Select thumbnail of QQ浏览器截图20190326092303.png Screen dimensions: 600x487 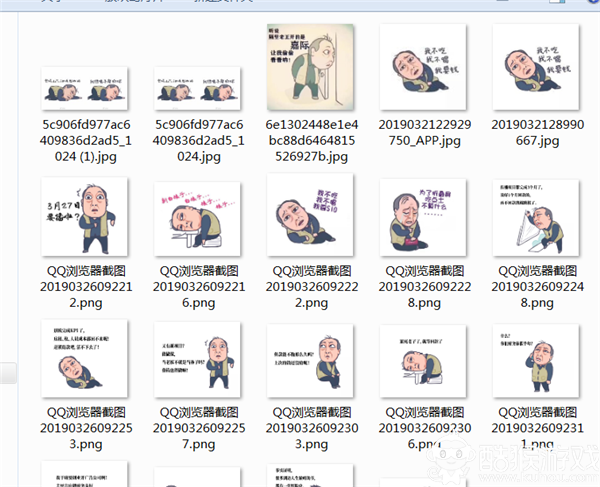coord(310,360)
